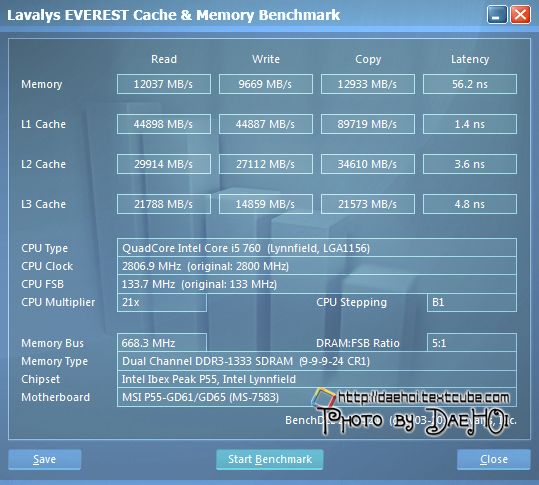The height and width of the screenshot is (485, 539).
Task: Click Memory Copy value 12933 MB/s
Action: click(368, 84)
